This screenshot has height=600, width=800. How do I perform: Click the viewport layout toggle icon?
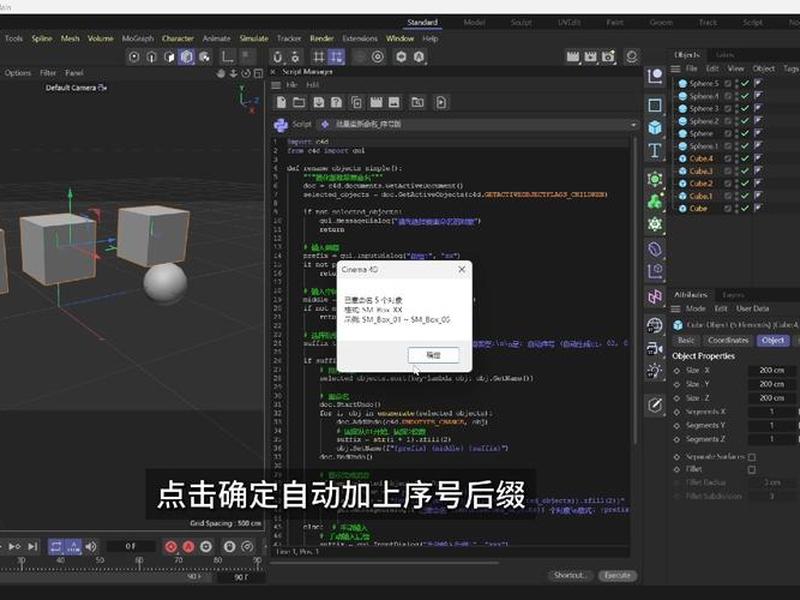(x=259, y=73)
